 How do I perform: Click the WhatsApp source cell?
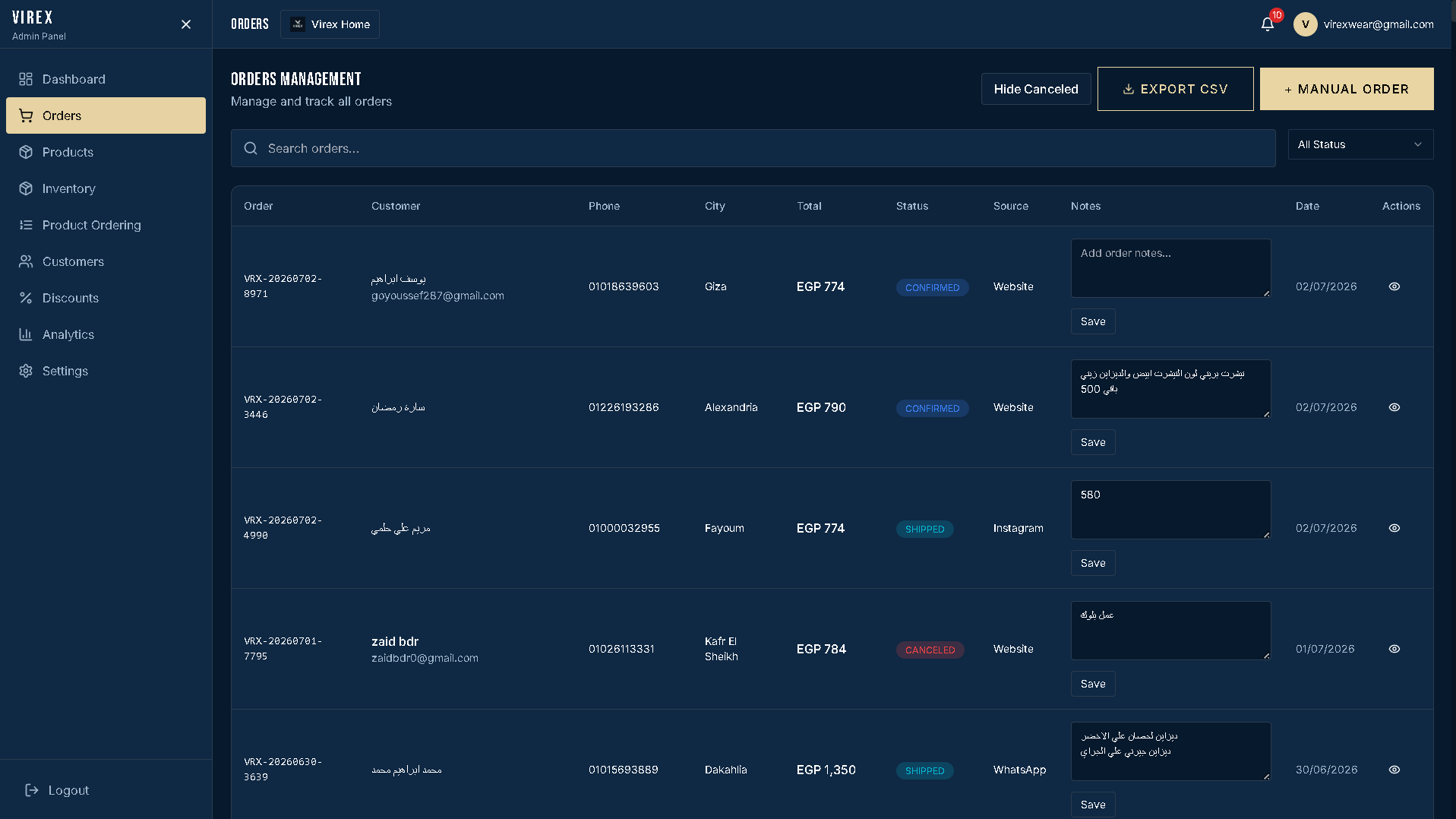1019,770
